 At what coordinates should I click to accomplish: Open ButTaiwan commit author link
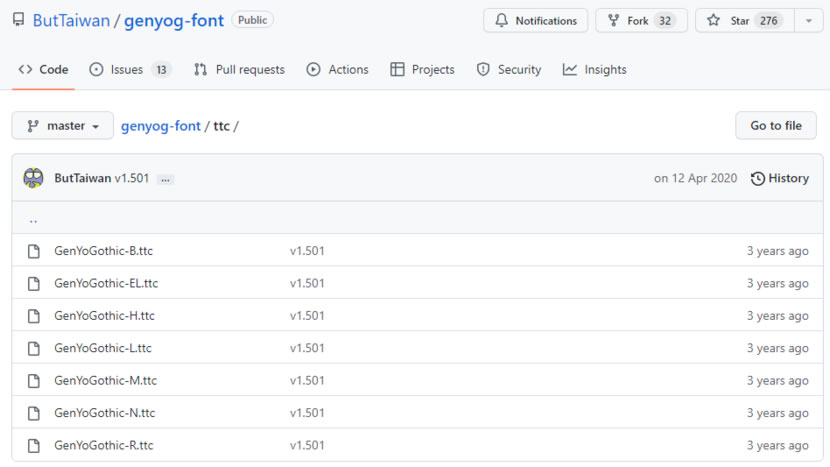(x=83, y=178)
